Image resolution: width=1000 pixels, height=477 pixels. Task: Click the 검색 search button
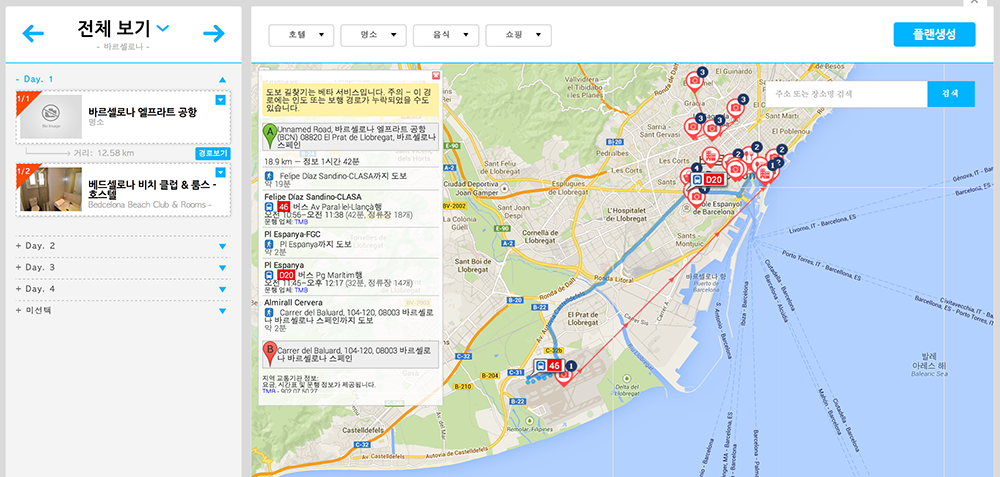point(951,94)
